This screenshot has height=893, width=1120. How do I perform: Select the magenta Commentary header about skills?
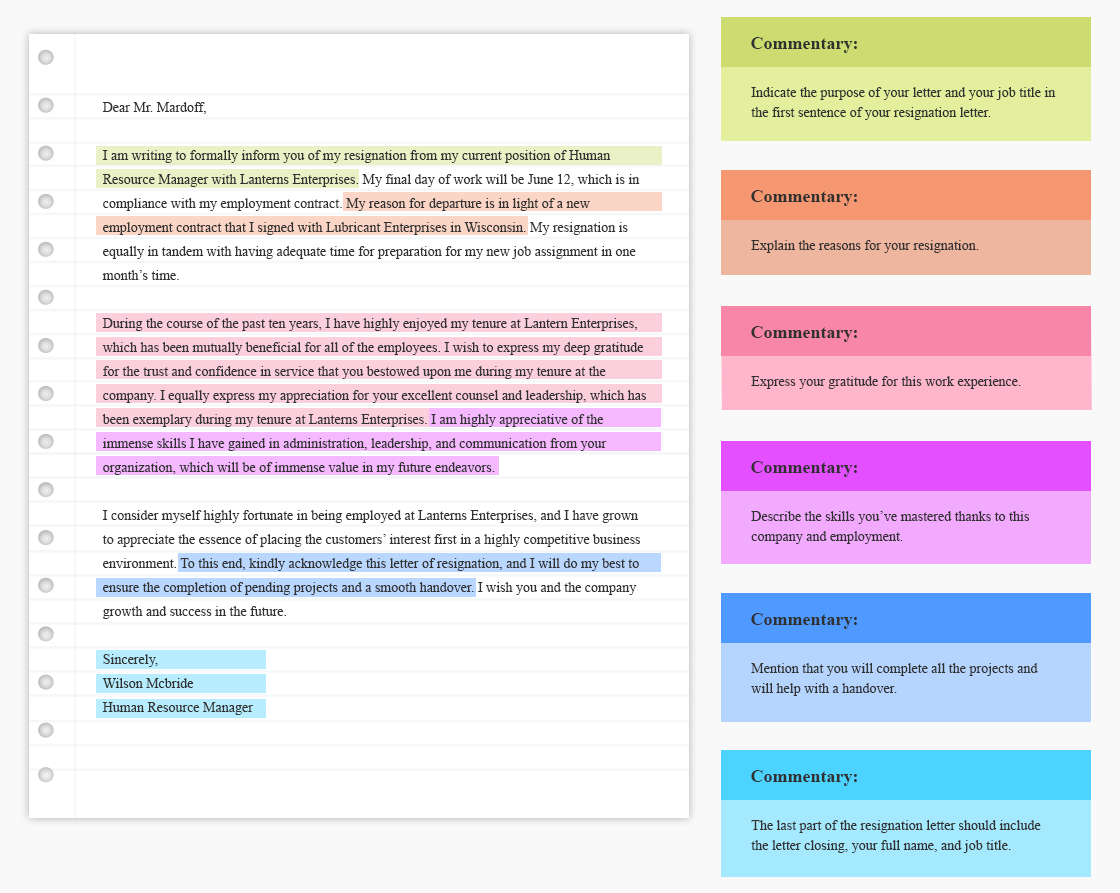tap(905, 467)
